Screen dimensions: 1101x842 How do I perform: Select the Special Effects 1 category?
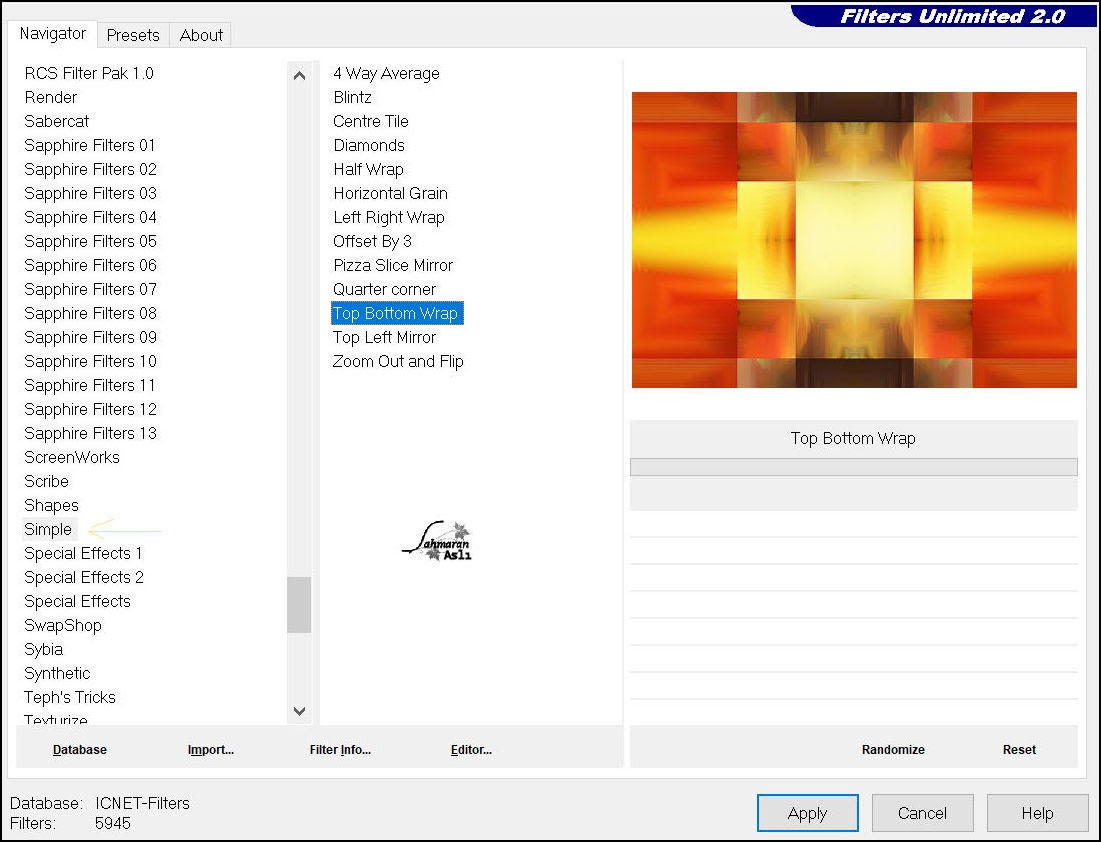coord(83,553)
